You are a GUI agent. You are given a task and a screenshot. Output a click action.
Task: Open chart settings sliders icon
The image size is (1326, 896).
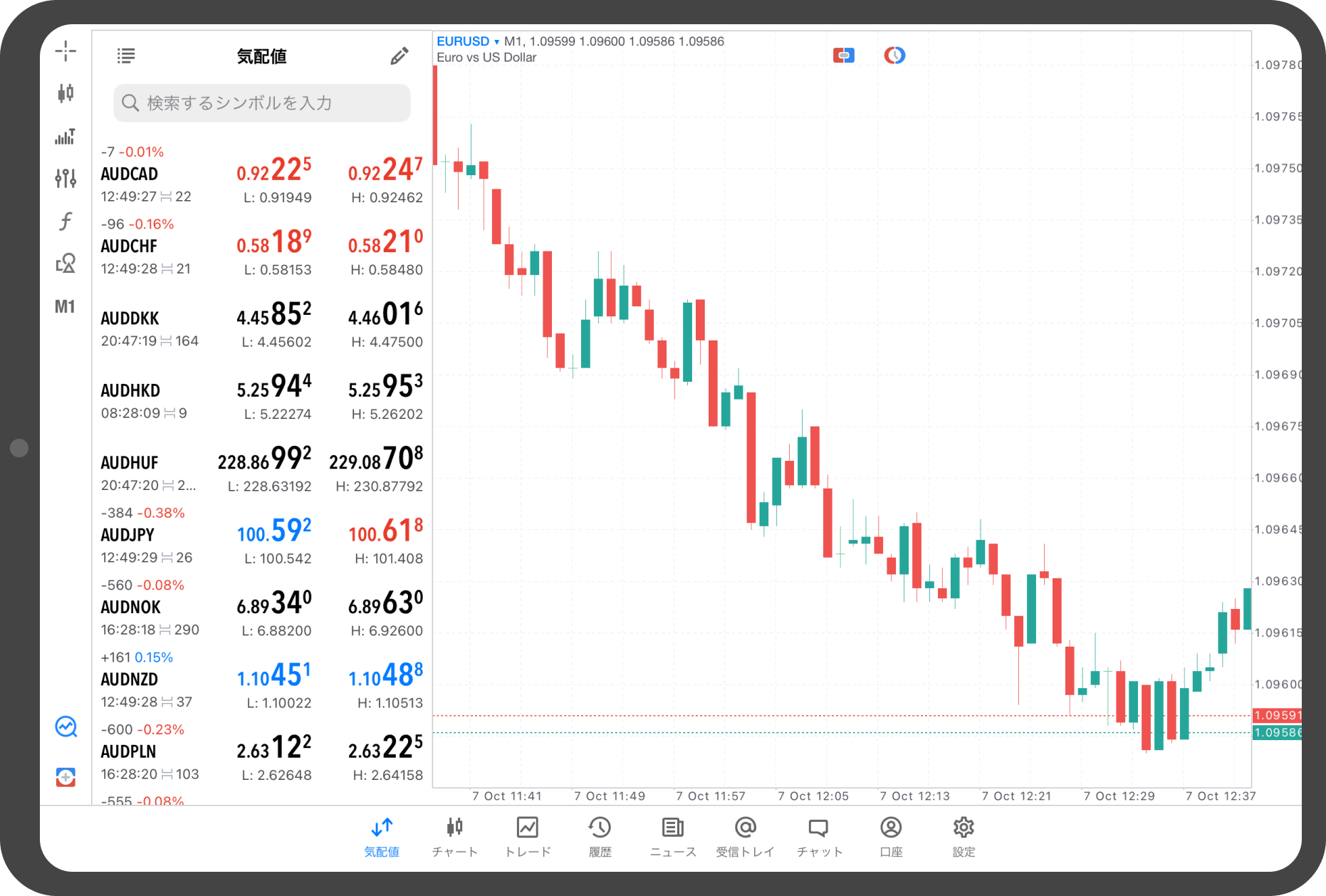pyautogui.click(x=66, y=179)
